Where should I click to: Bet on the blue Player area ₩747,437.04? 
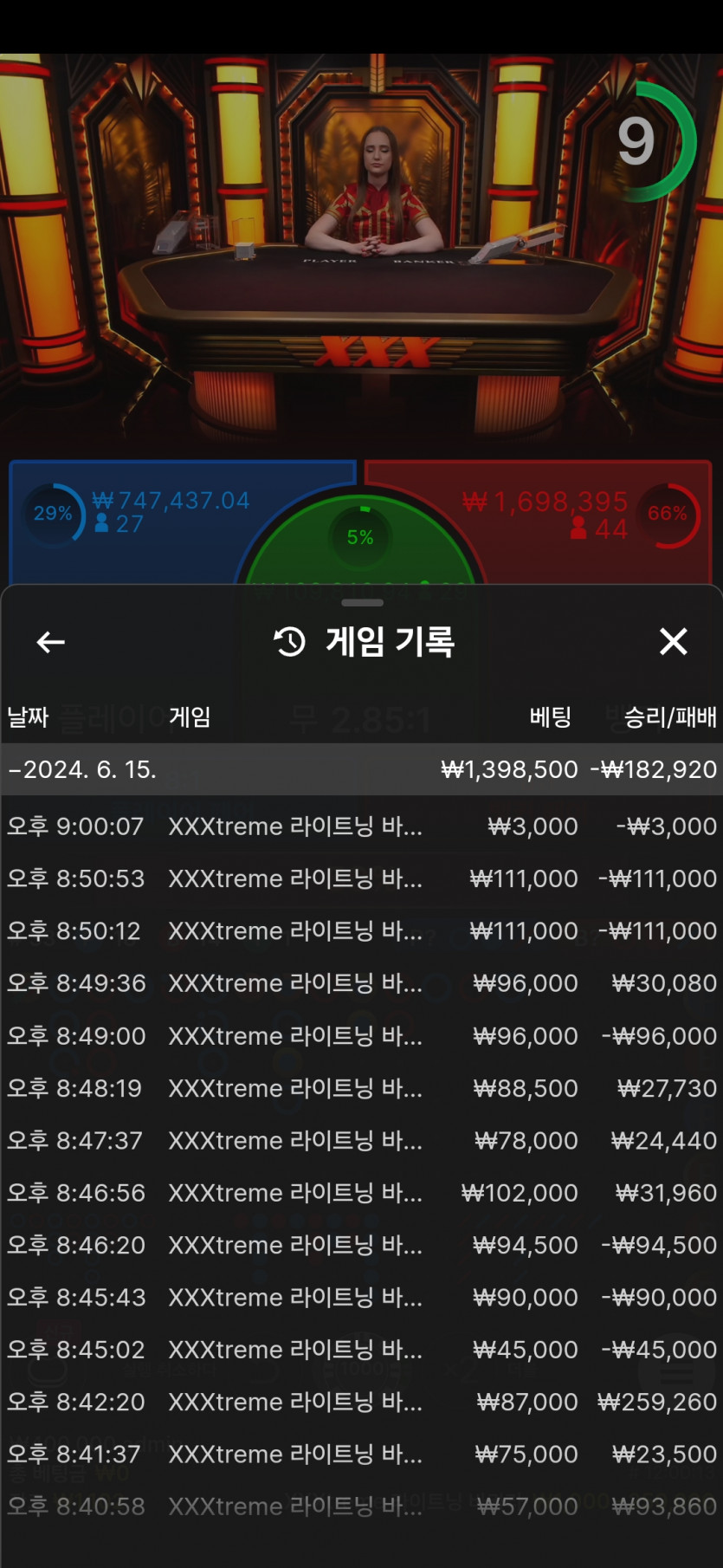(171, 501)
